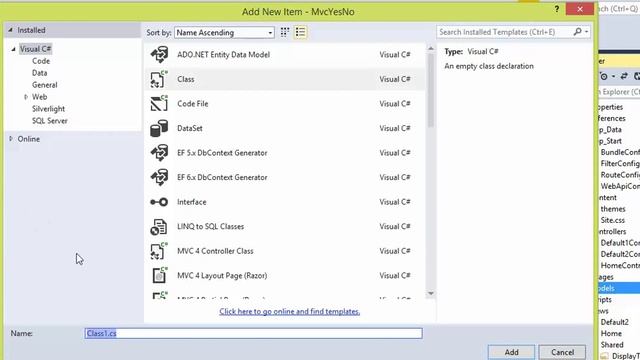Image resolution: width=640 pixels, height=360 pixels.
Task: Click the Installed header label
Action: point(31,30)
